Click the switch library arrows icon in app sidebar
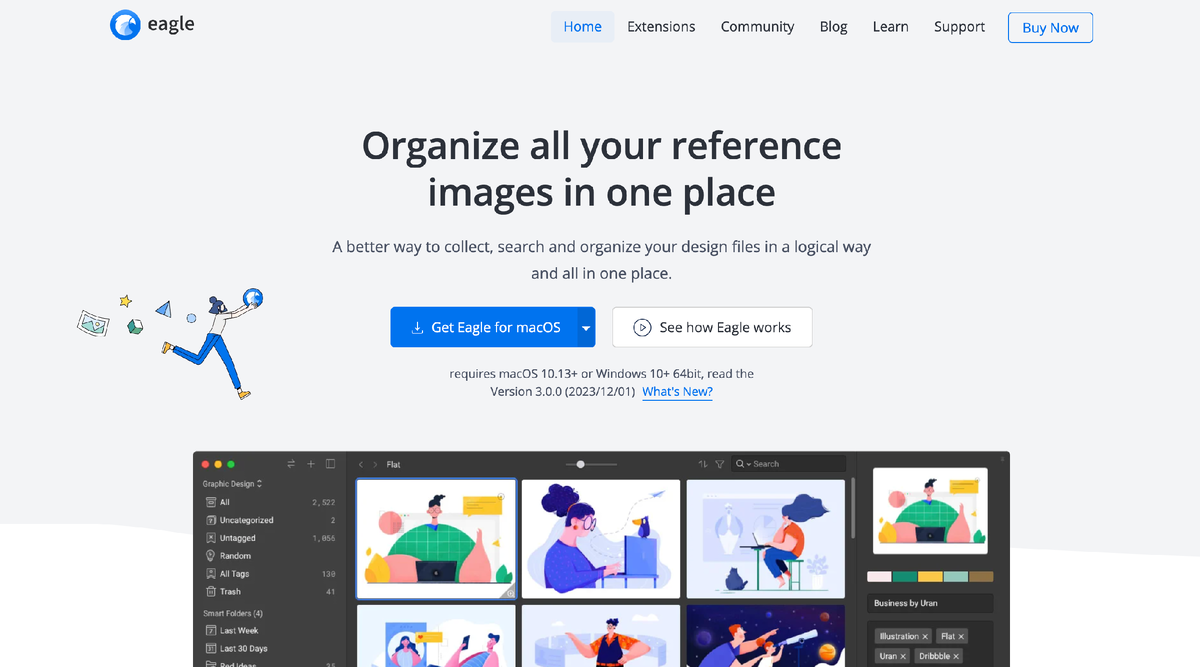Image resolution: width=1200 pixels, height=667 pixels. [x=291, y=464]
